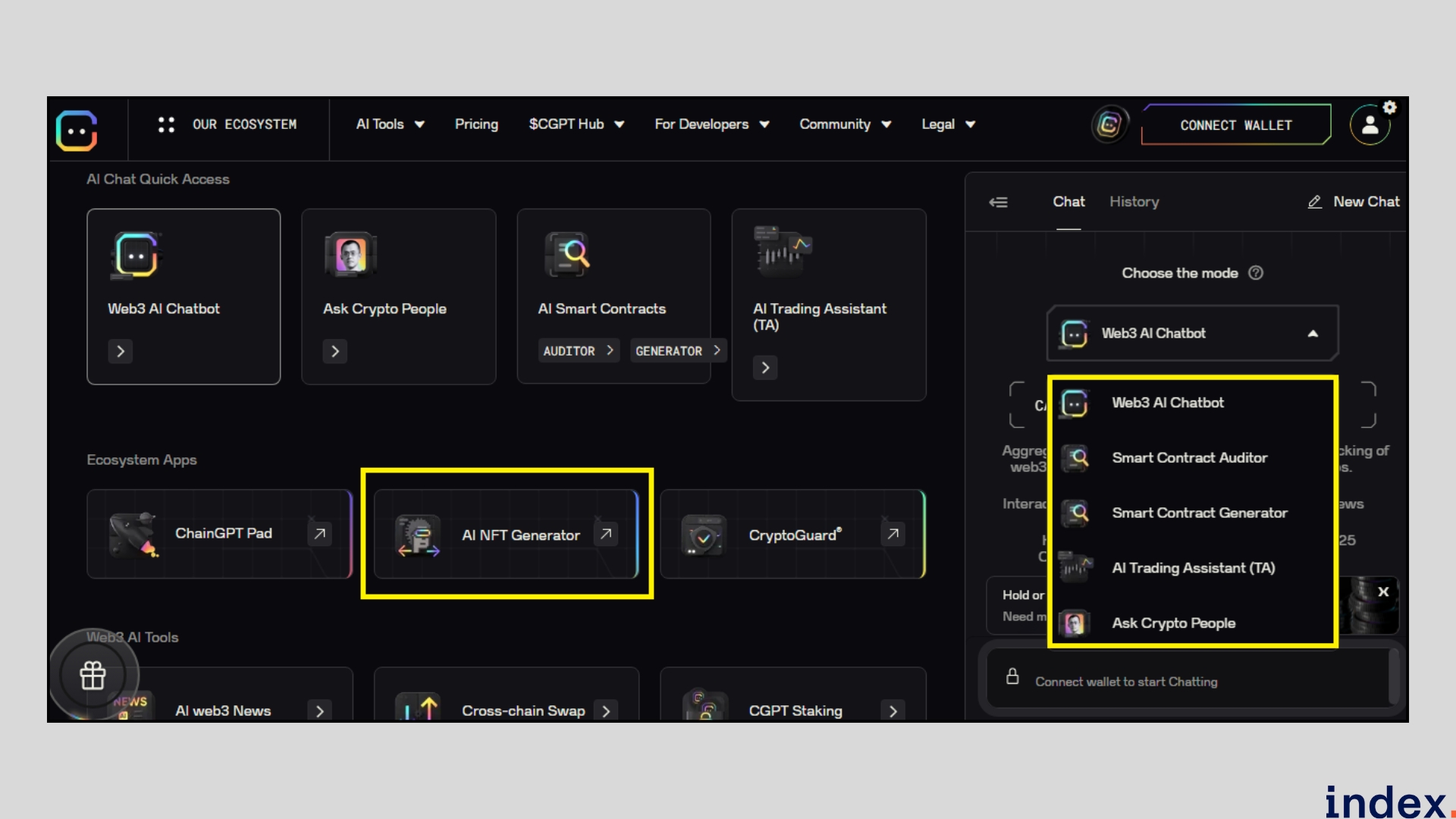Open the user profile avatar icon
Image resolution: width=1456 pixels, height=819 pixels.
[x=1370, y=125]
